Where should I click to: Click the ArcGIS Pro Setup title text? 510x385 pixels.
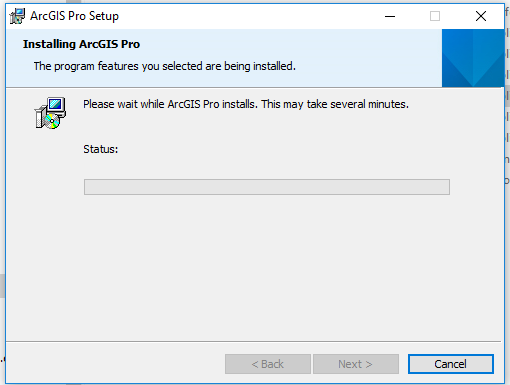point(74,16)
